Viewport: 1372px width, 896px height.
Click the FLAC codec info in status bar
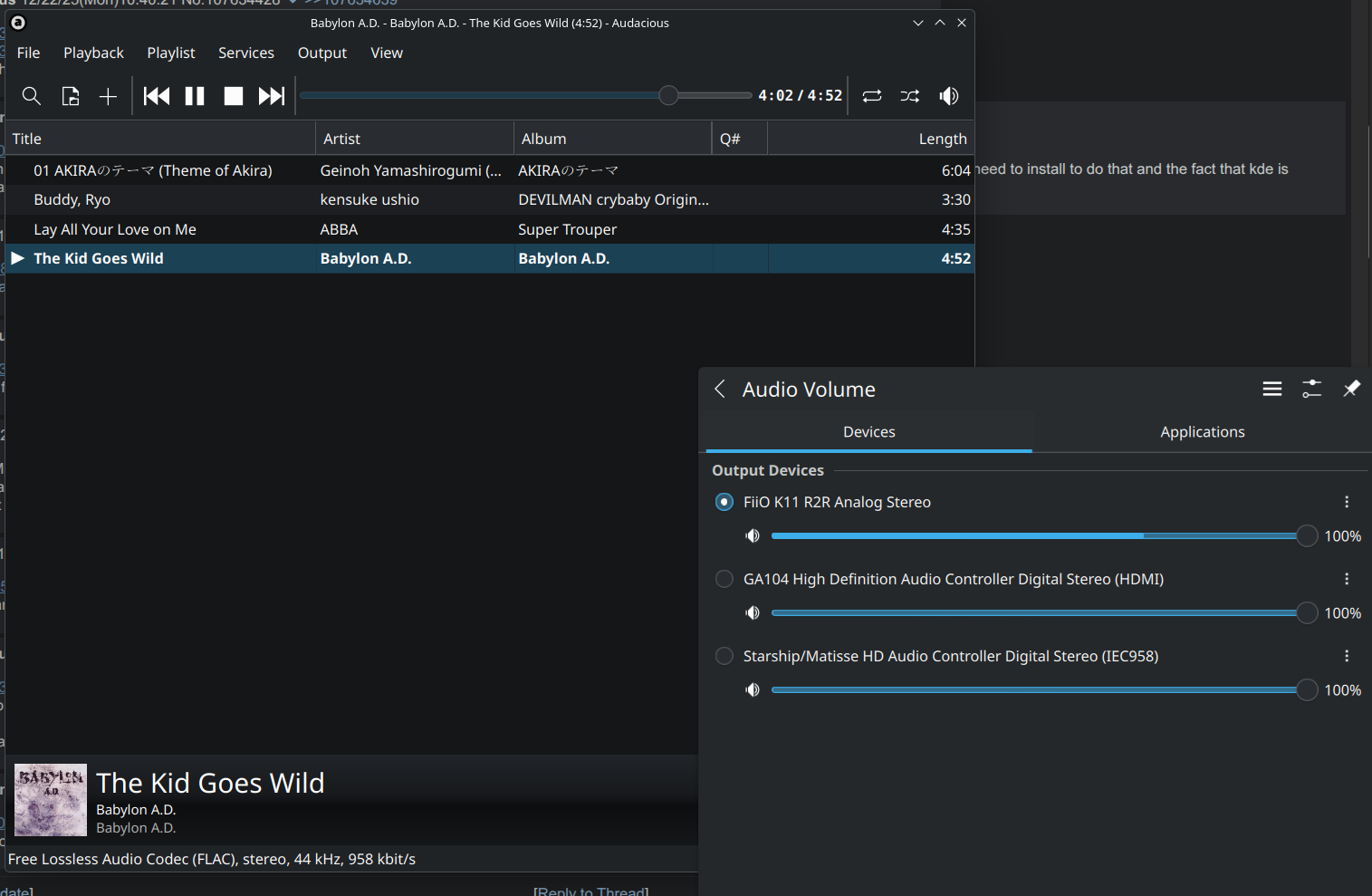[212, 859]
